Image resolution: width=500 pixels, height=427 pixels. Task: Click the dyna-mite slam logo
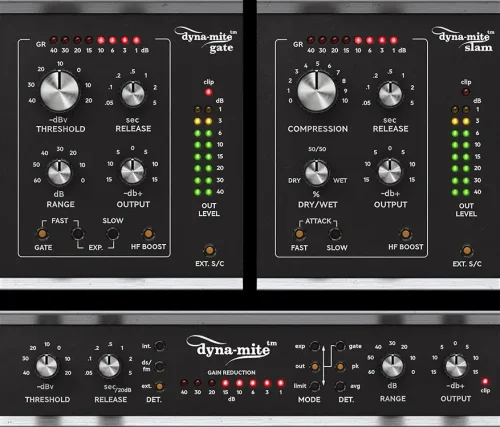(463, 41)
